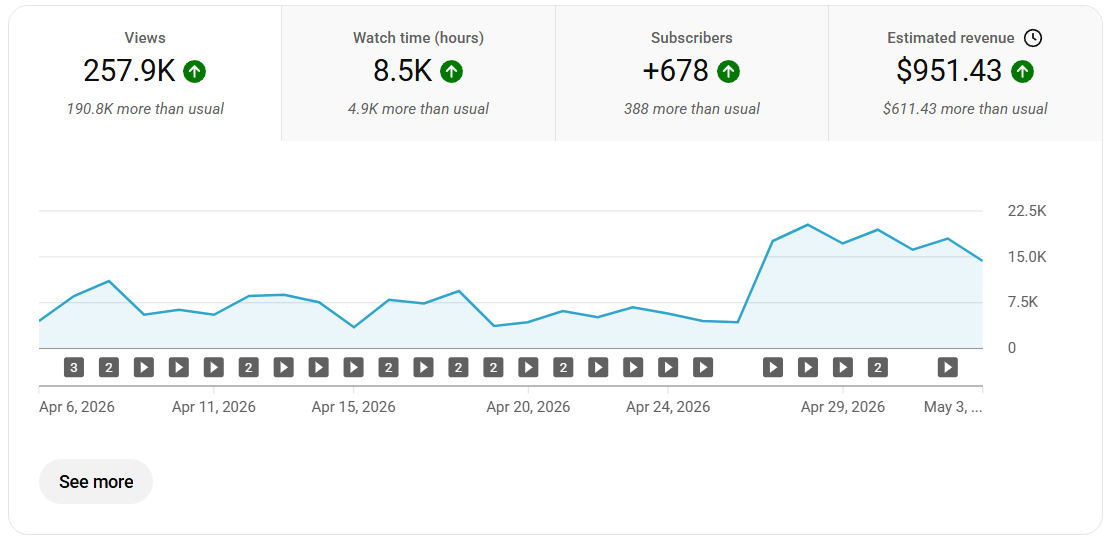Open the play marker above the Apr 20, 2026 label
The width and height of the screenshot is (1106, 546).
[528, 367]
